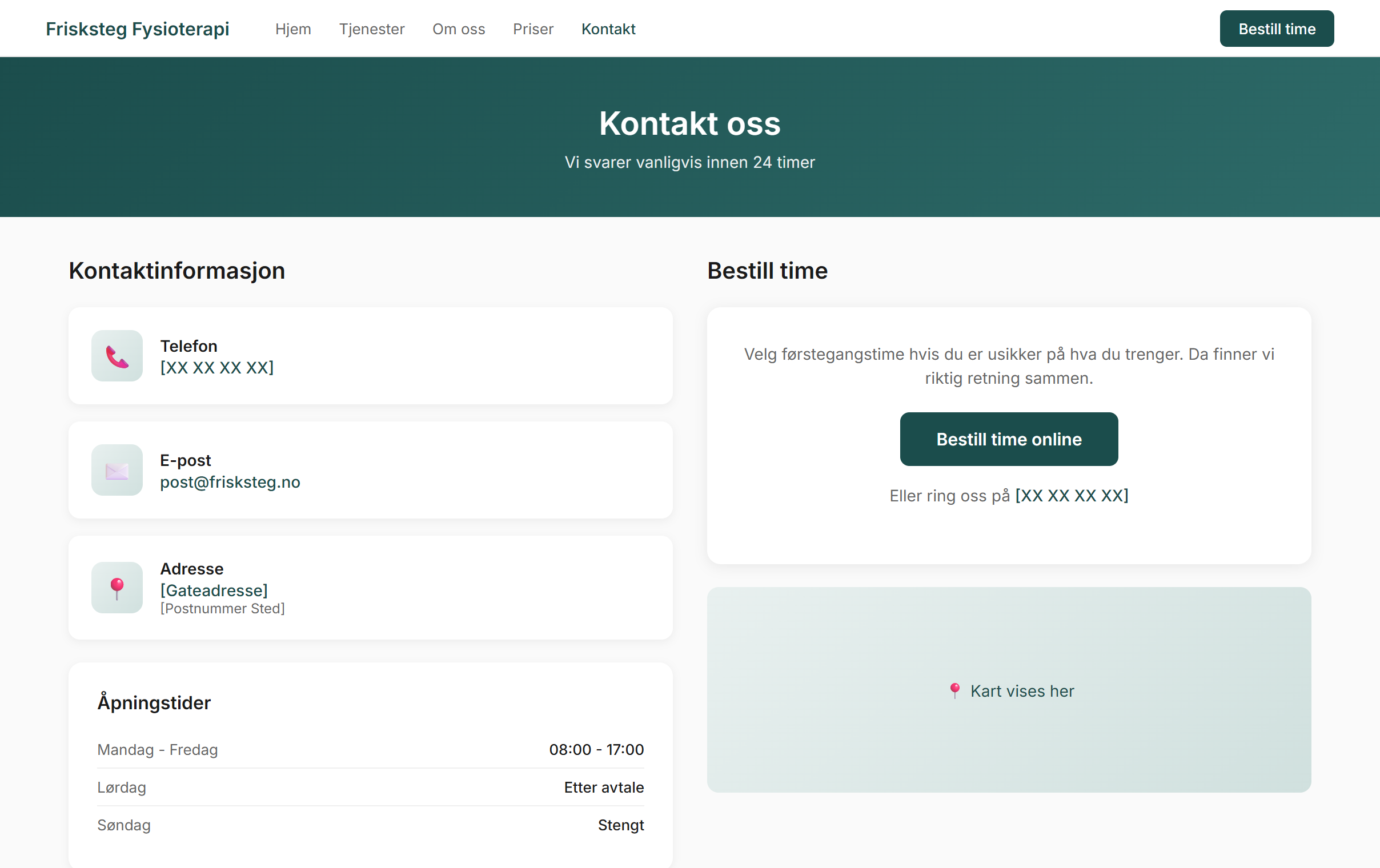Navigate to Priser in the navbar
Image resolution: width=1380 pixels, height=868 pixels.
533,29
